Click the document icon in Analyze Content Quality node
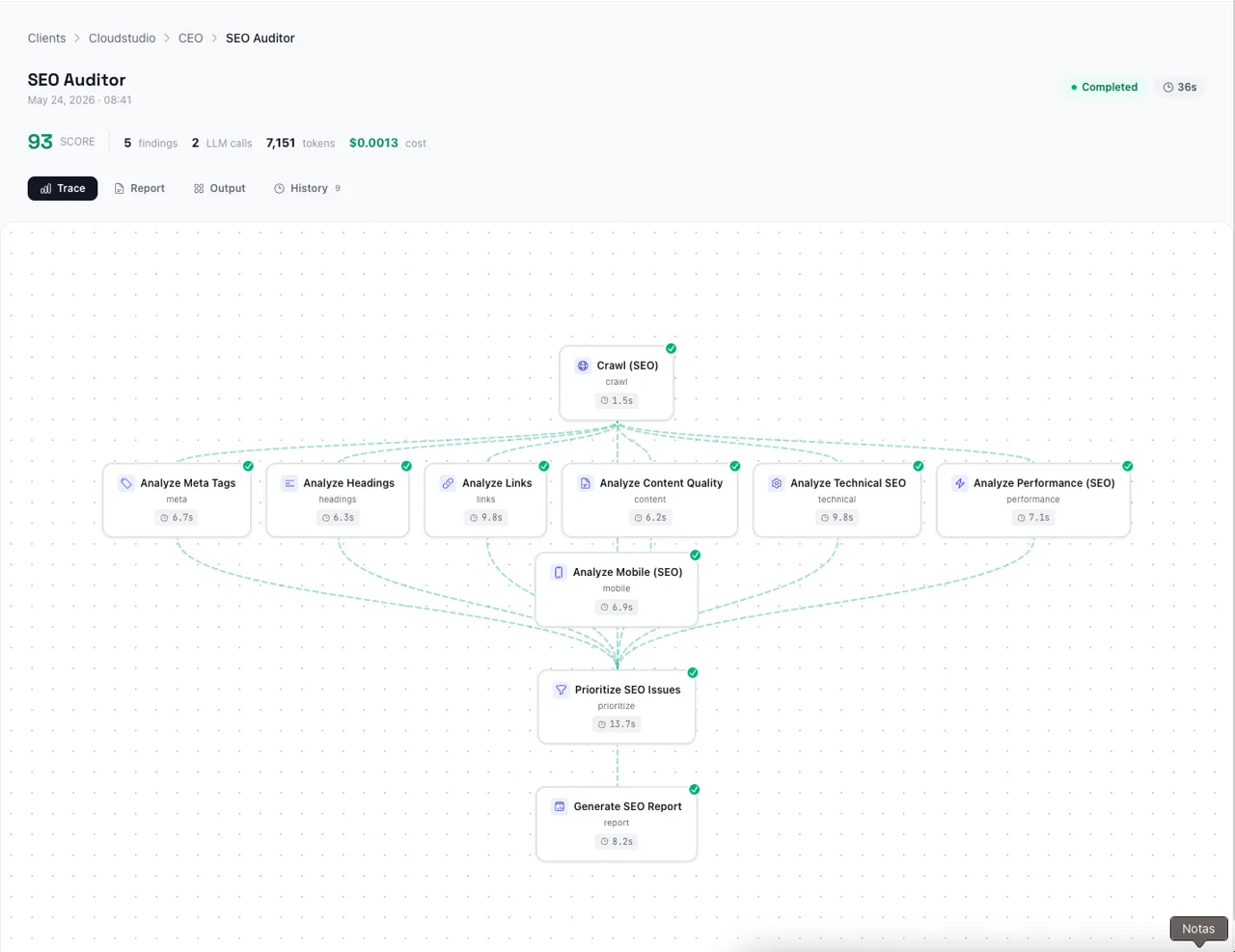Image resolution: width=1235 pixels, height=952 pixels. coord(585,483)
